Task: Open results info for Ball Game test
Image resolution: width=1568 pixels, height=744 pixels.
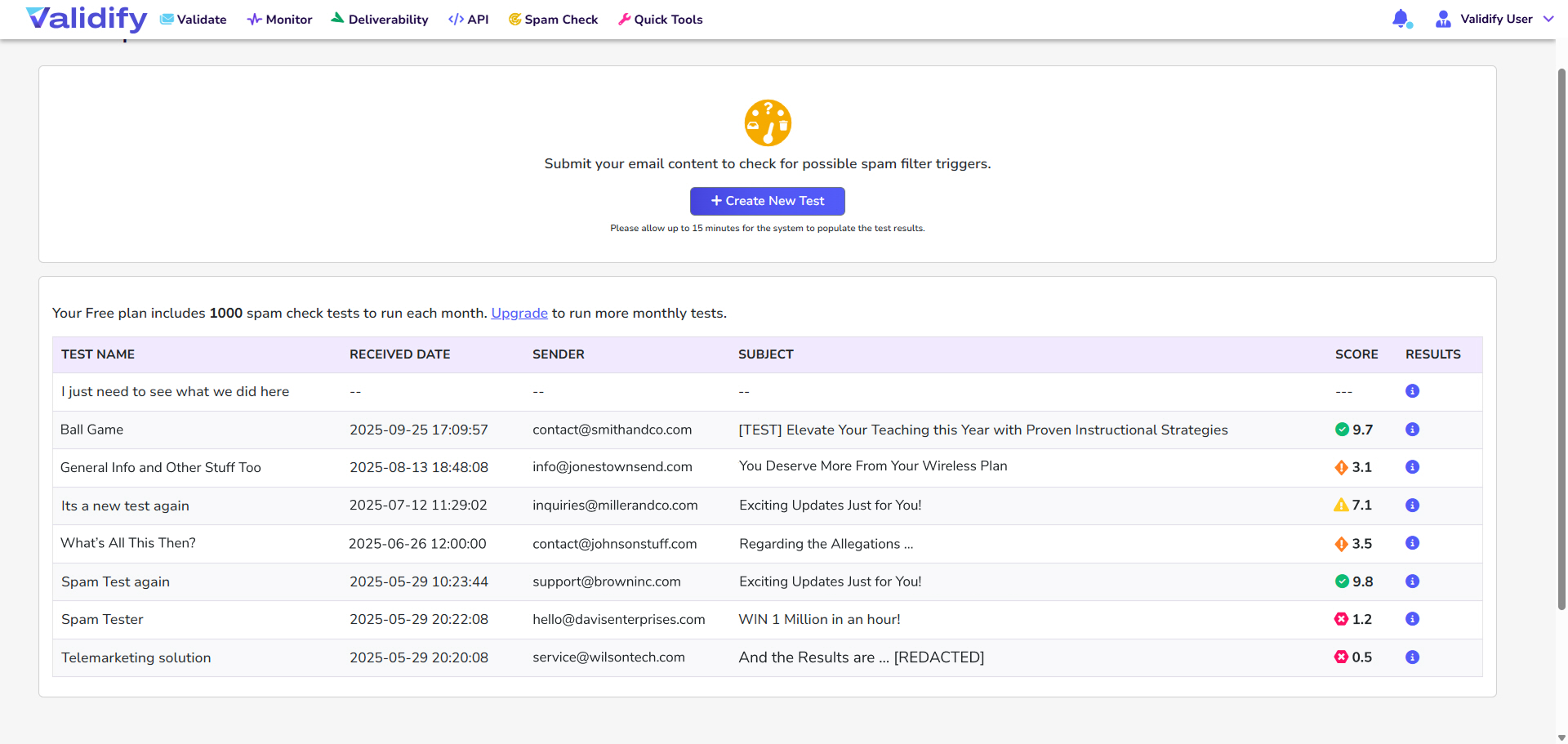Action: coord(1412,430)
